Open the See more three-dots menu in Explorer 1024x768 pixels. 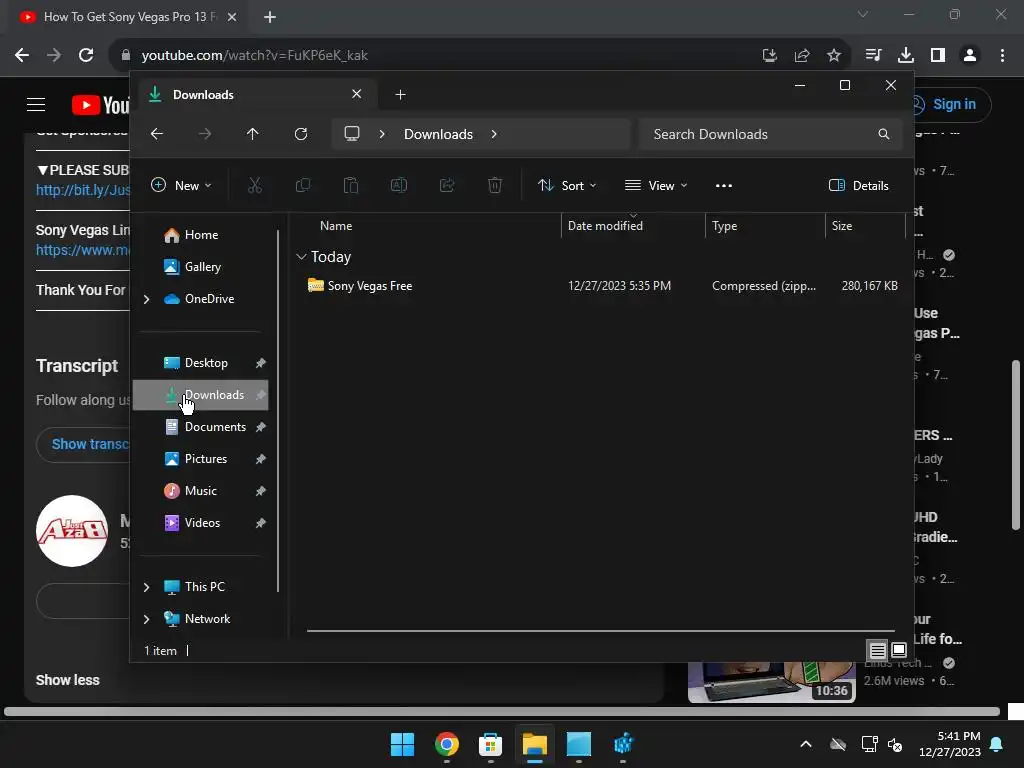(724, 185)
